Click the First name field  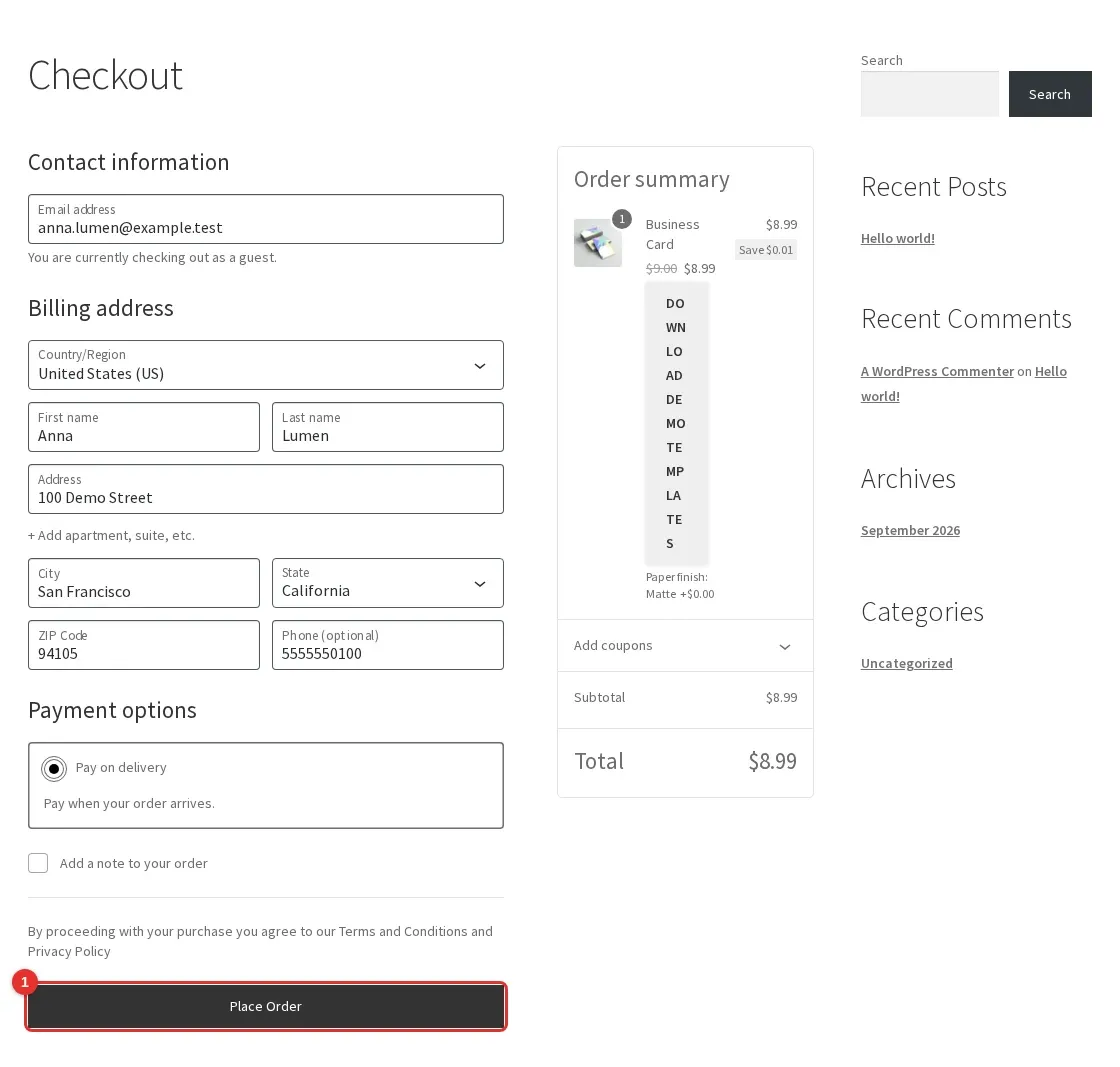pos(144,427)
